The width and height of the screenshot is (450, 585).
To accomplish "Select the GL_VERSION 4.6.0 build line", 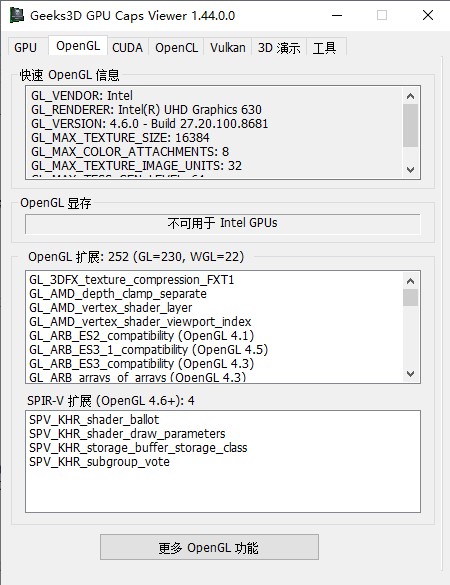I will coord(149,123).
